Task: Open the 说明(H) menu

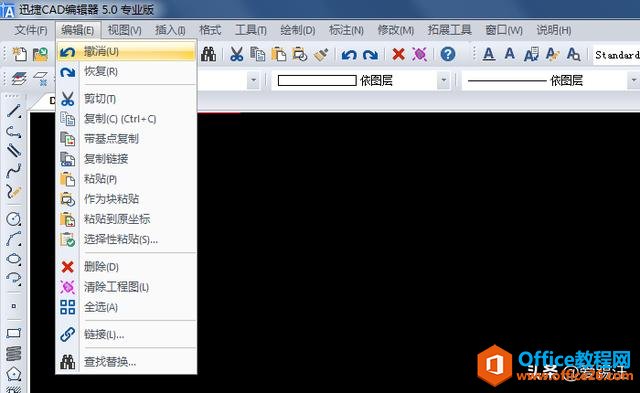Action: 553,30
